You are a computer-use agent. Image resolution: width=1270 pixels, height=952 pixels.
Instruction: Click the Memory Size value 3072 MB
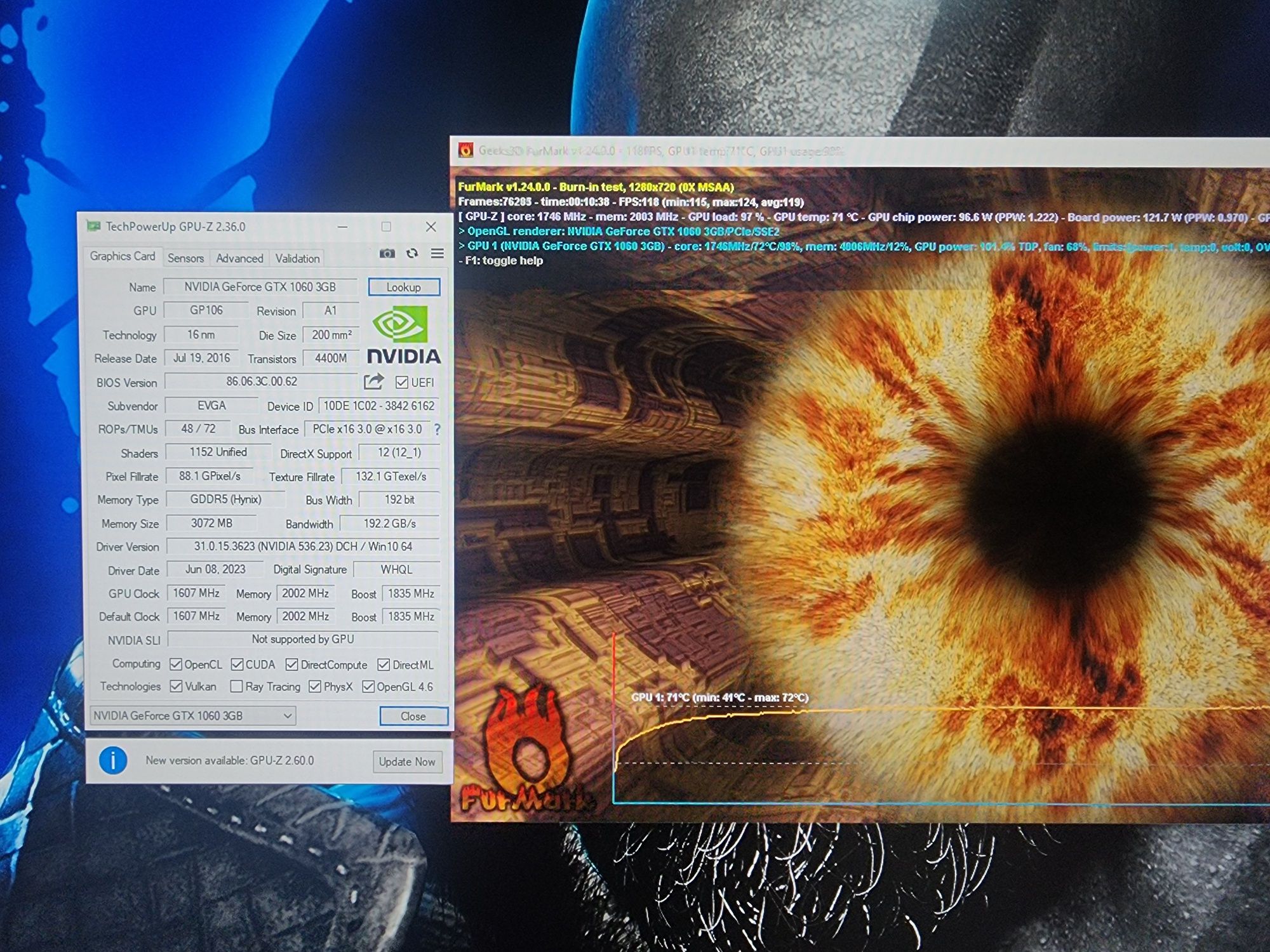(211, 523)
